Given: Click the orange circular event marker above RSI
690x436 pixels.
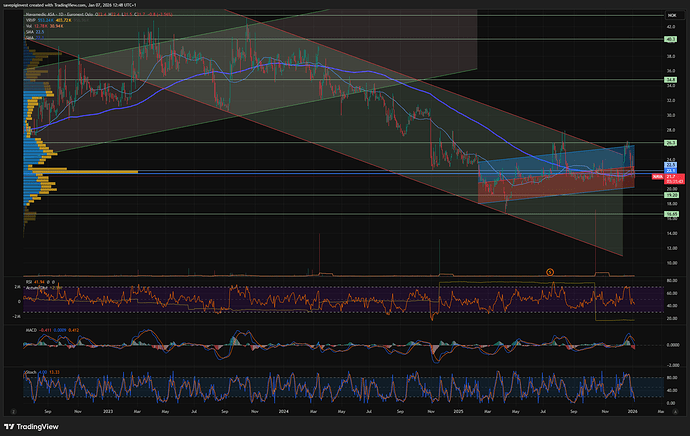Looking at the screenshot, I should point(549,271).
